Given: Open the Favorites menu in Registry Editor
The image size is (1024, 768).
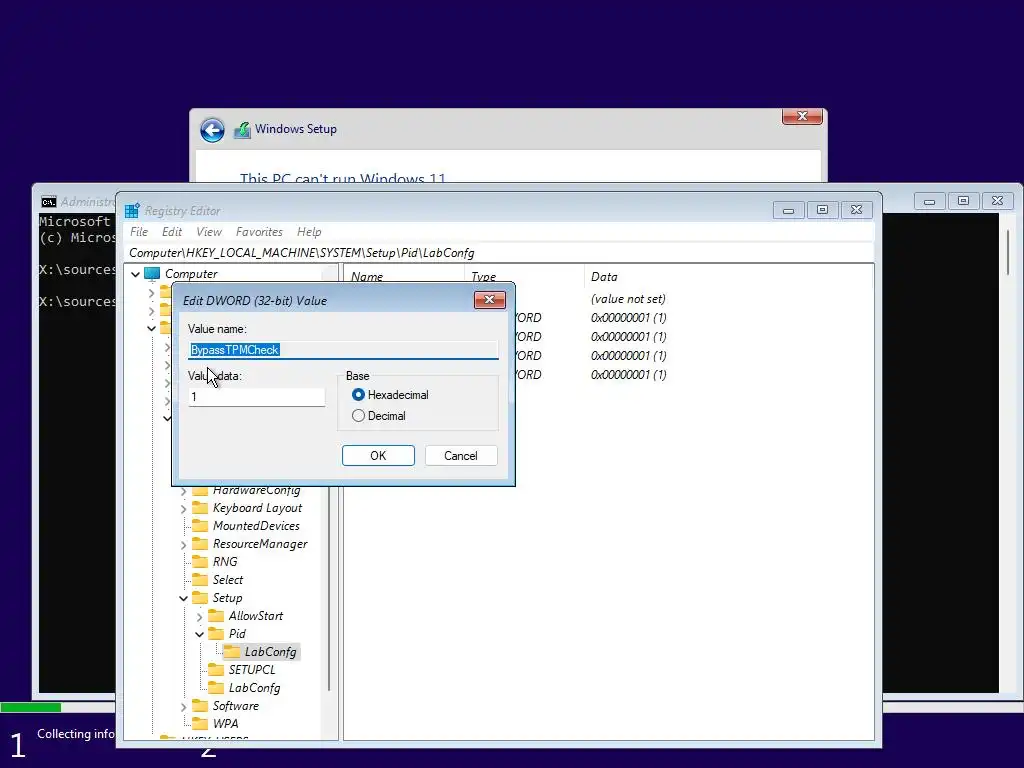Looking at the screenshot, I should point(259,232).
